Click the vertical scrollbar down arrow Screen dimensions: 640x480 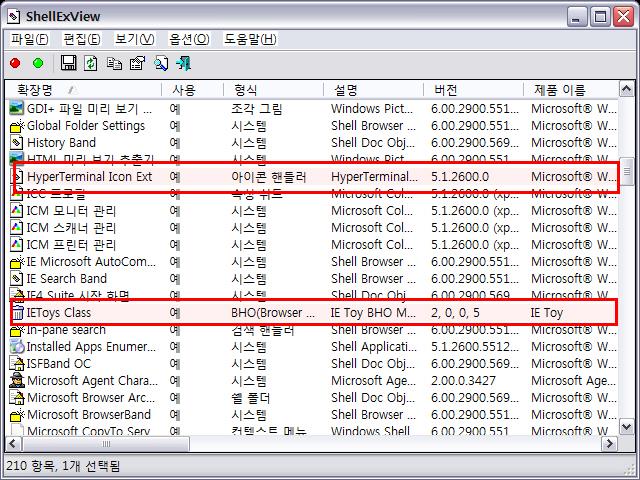[627, 427]
